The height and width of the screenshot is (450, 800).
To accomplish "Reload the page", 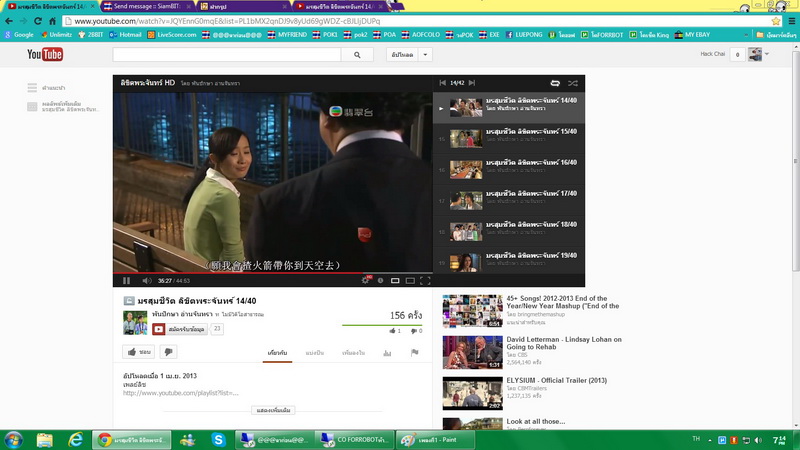I will coord(38,21).
